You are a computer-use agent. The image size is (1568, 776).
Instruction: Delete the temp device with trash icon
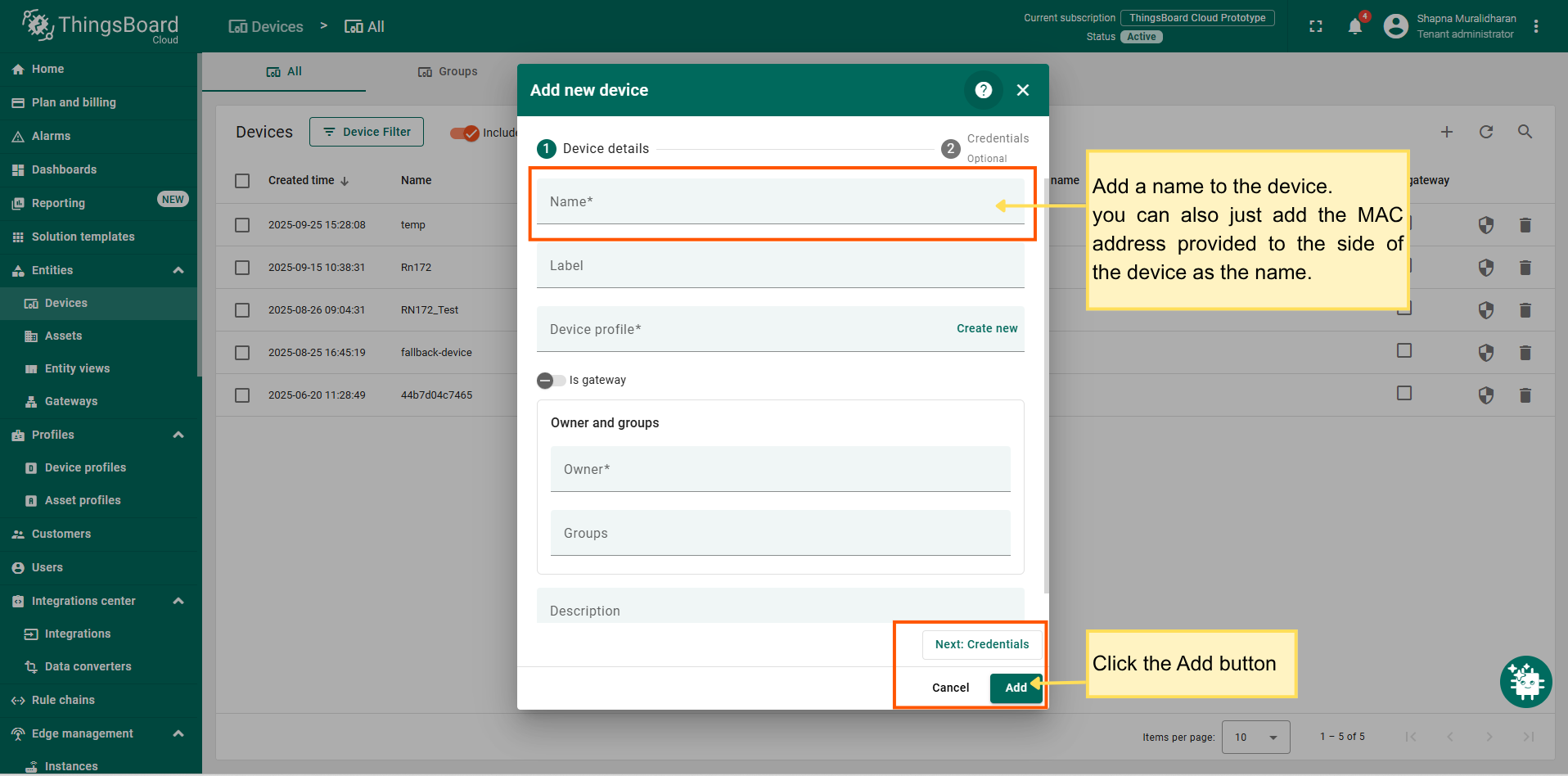(x=1525, y=225)
